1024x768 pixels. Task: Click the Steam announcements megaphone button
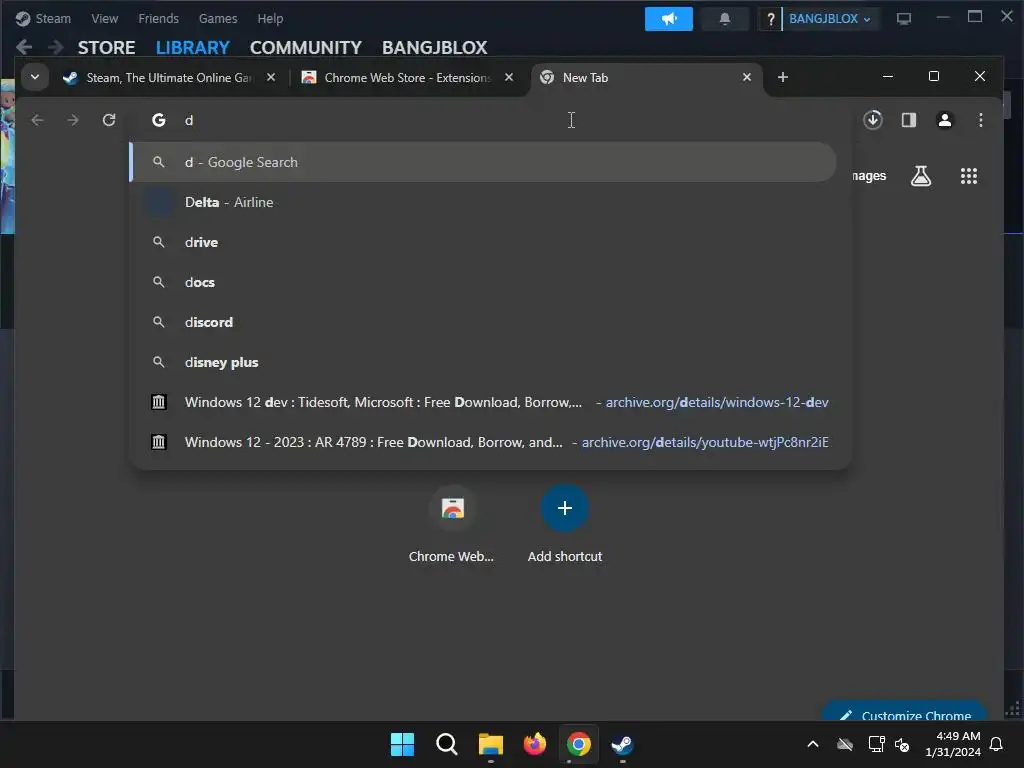tap(668, 19)
